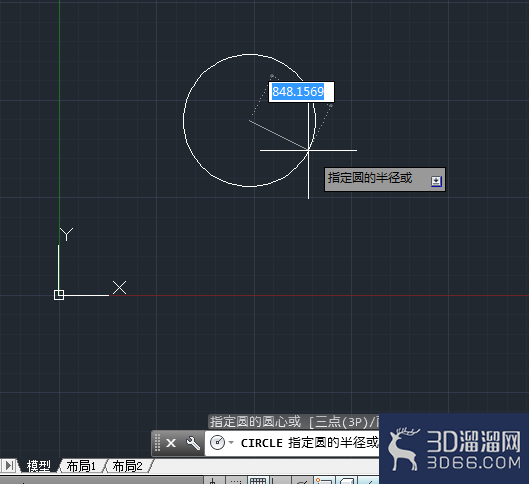Image resolution: width=529 pixels, height=484 pixels.
Task: Click the CIRCLE command line prompt text
Action: [x=309, y=443]
